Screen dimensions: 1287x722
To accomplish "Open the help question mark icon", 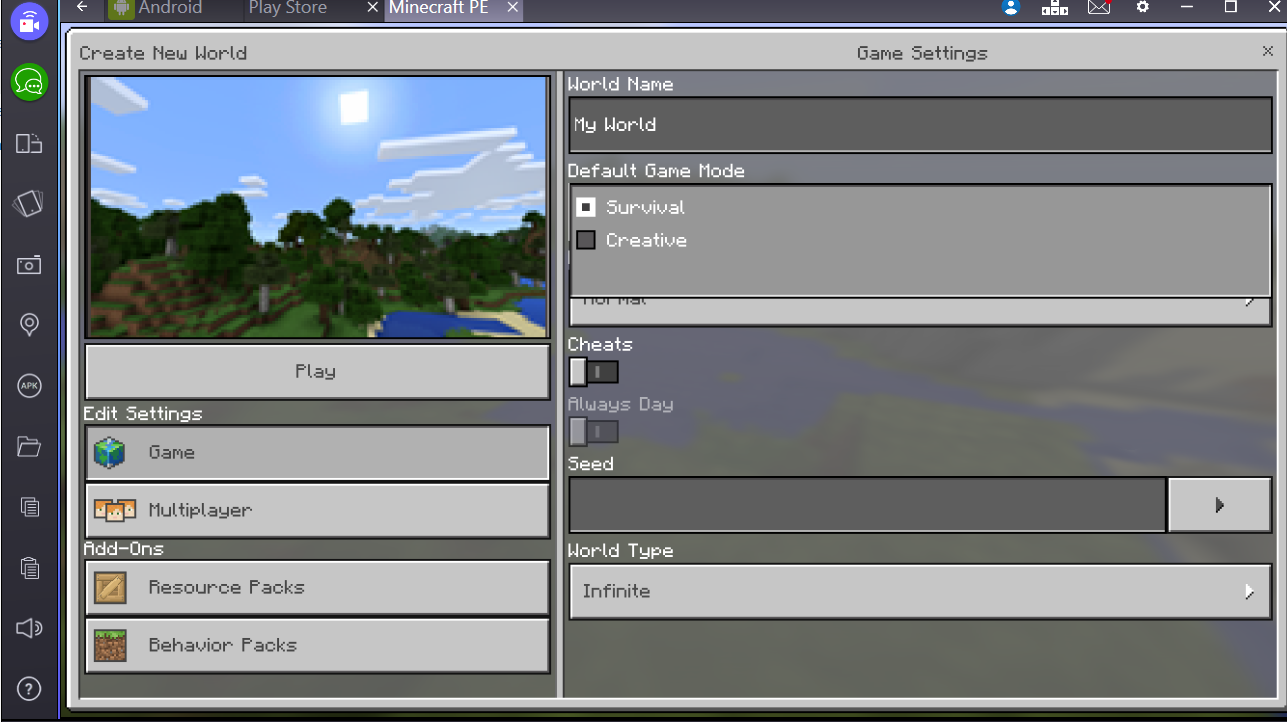I will (x=29, y=689).
